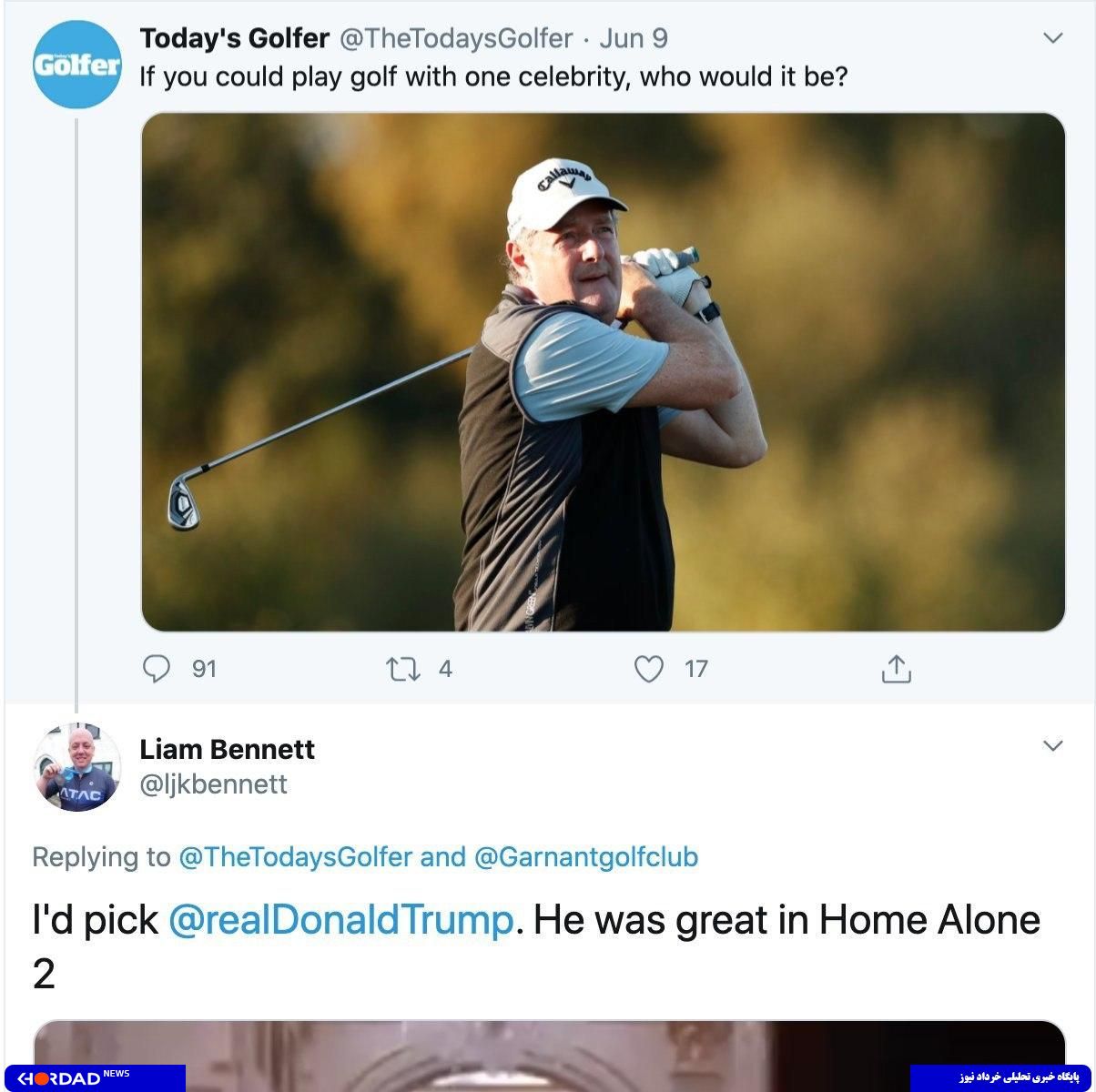Screen dimensions: 1096x1092
Task: Open the Today's Golfer profile avatar
Action: coord(77,65)
